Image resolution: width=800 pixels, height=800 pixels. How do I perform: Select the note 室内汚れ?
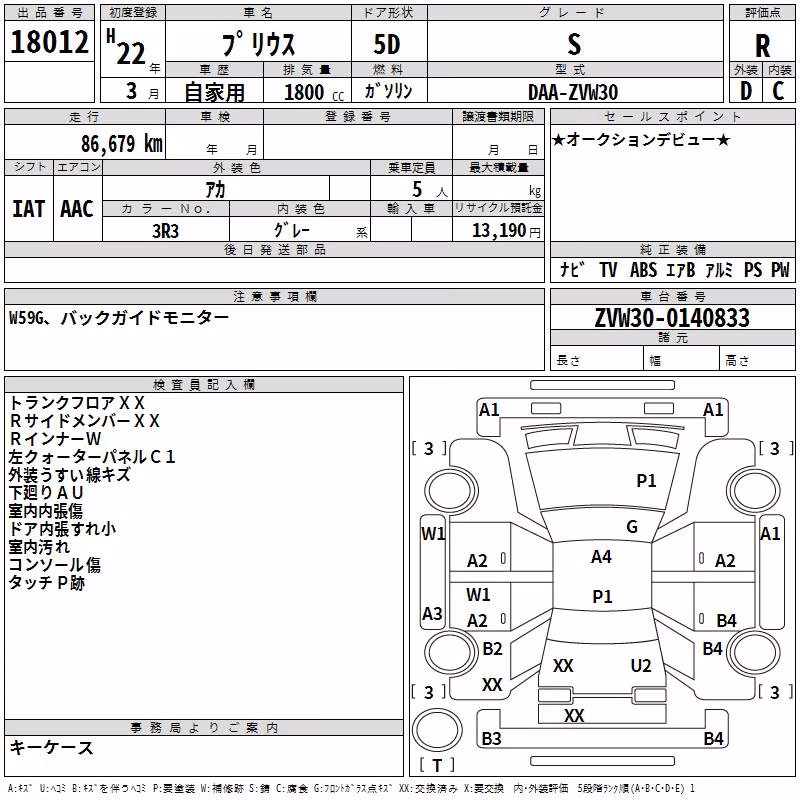tap(39, 547)
